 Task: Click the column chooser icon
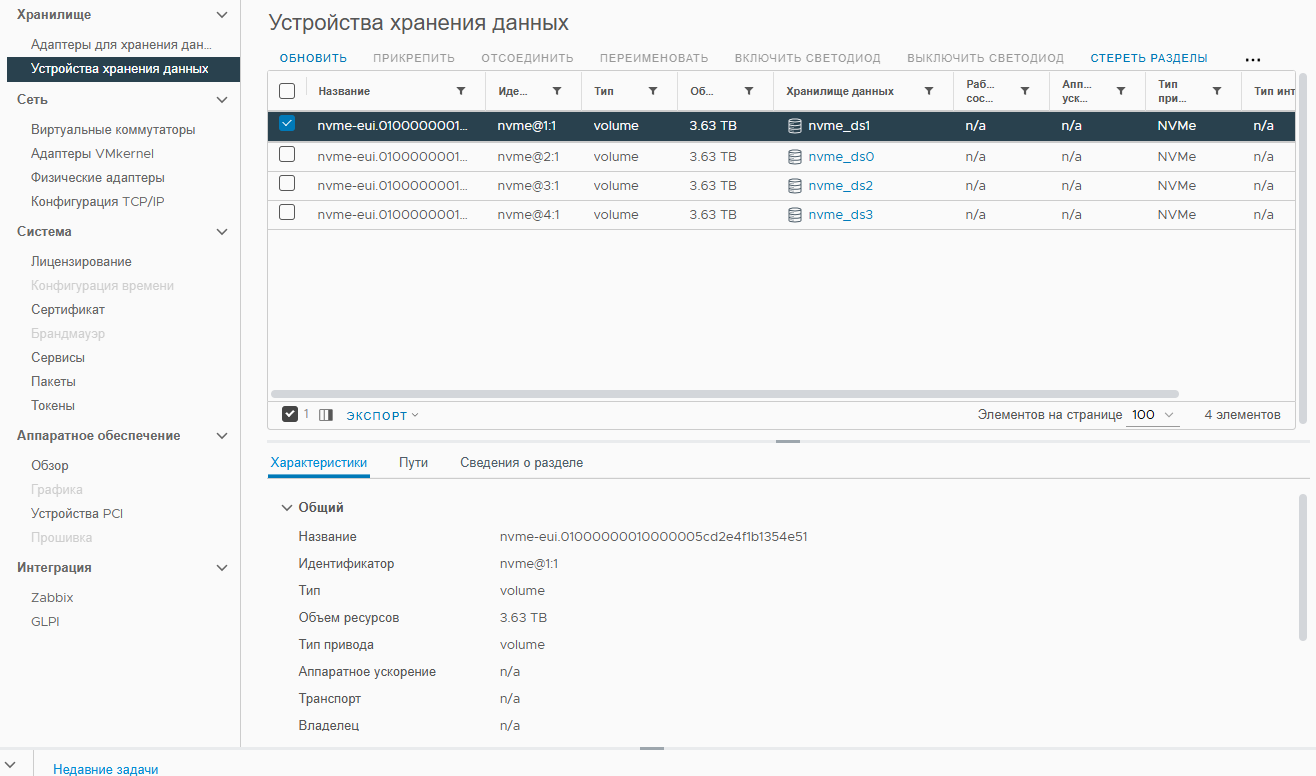pyautogui.click(x=325, y=415)
